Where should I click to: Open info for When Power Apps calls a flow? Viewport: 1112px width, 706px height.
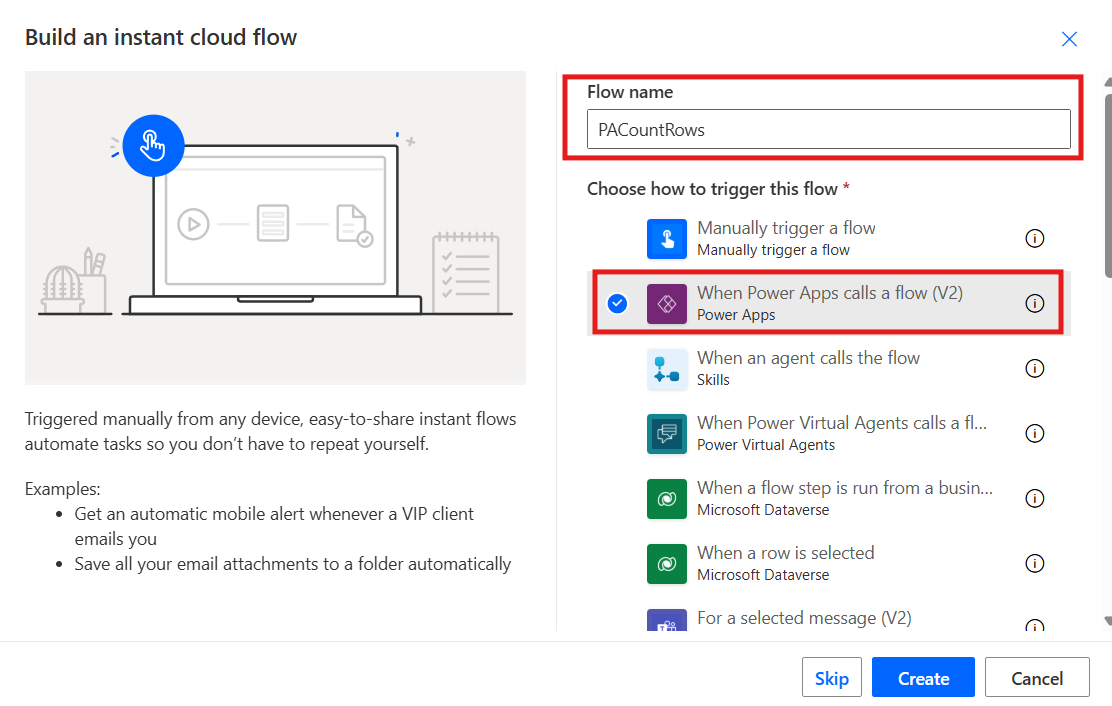[1035, 303]
